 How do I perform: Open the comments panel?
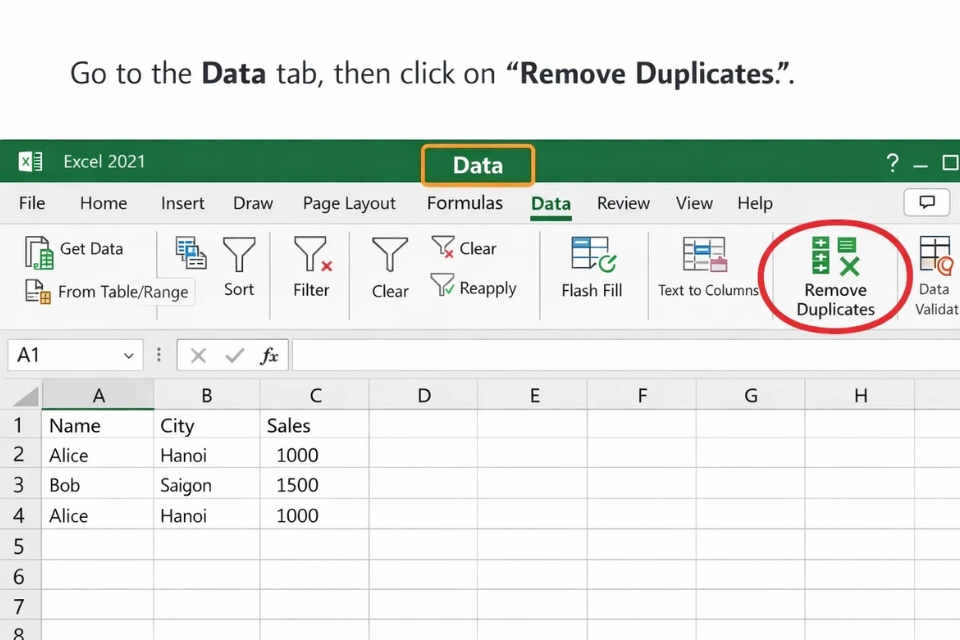pos(925,201)
